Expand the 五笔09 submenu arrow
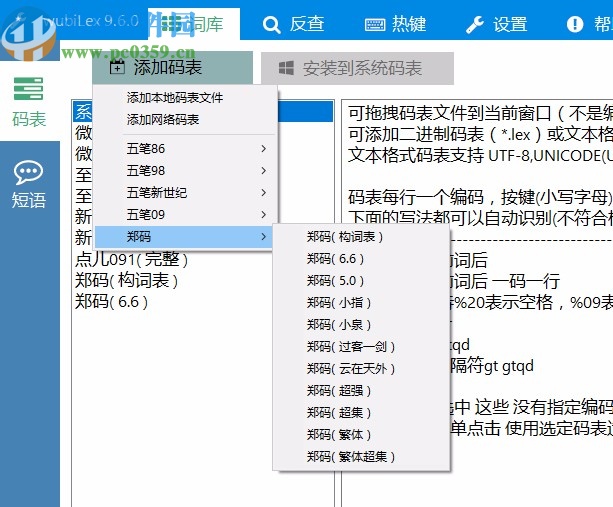This screenshot has height=507, width=613. (x=263, y=214)
